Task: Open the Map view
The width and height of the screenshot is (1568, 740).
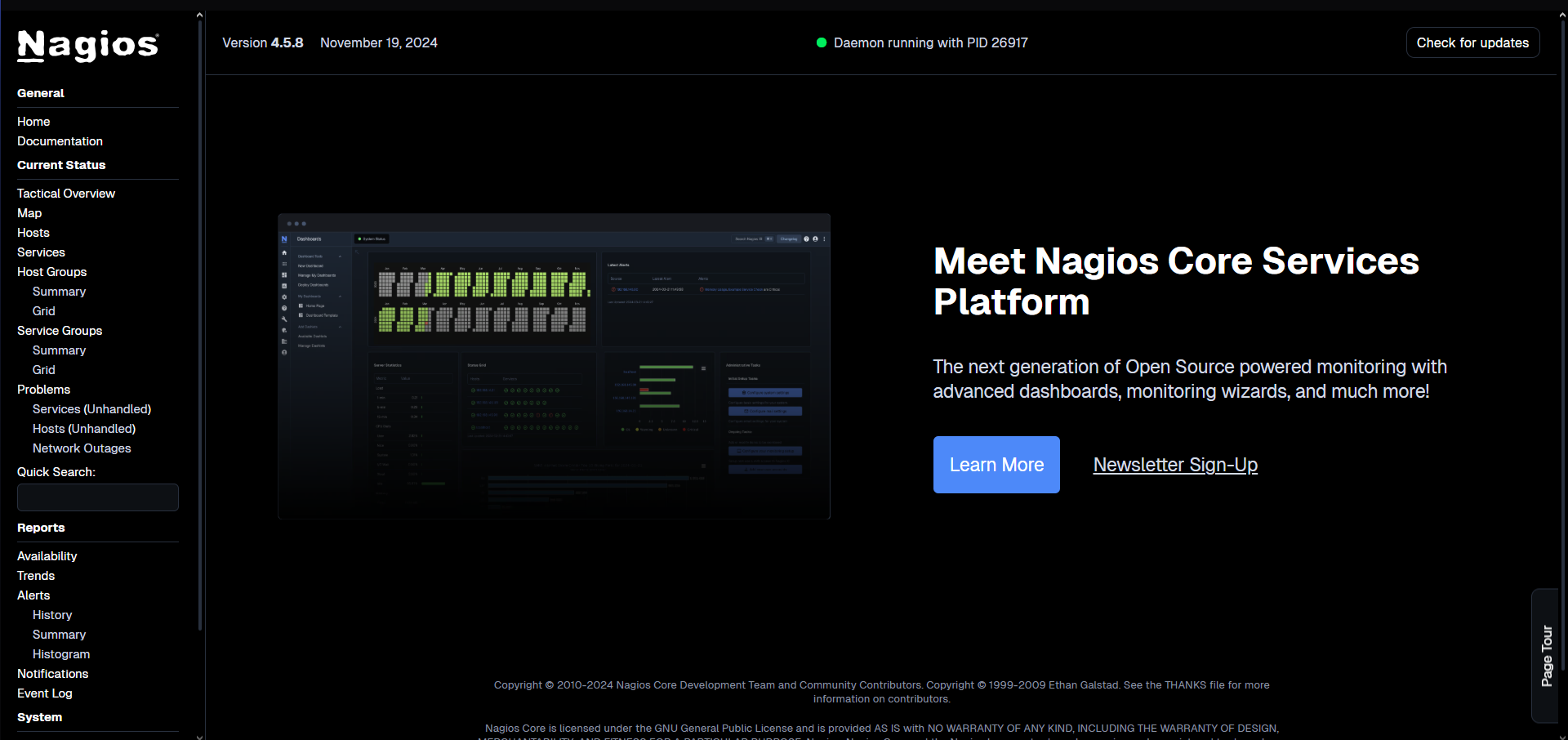Action: [x=29, y=213]
